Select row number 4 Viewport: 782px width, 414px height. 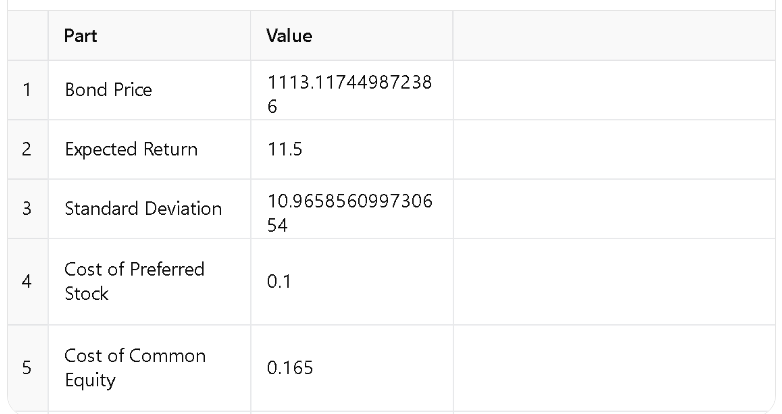(27, 281)
